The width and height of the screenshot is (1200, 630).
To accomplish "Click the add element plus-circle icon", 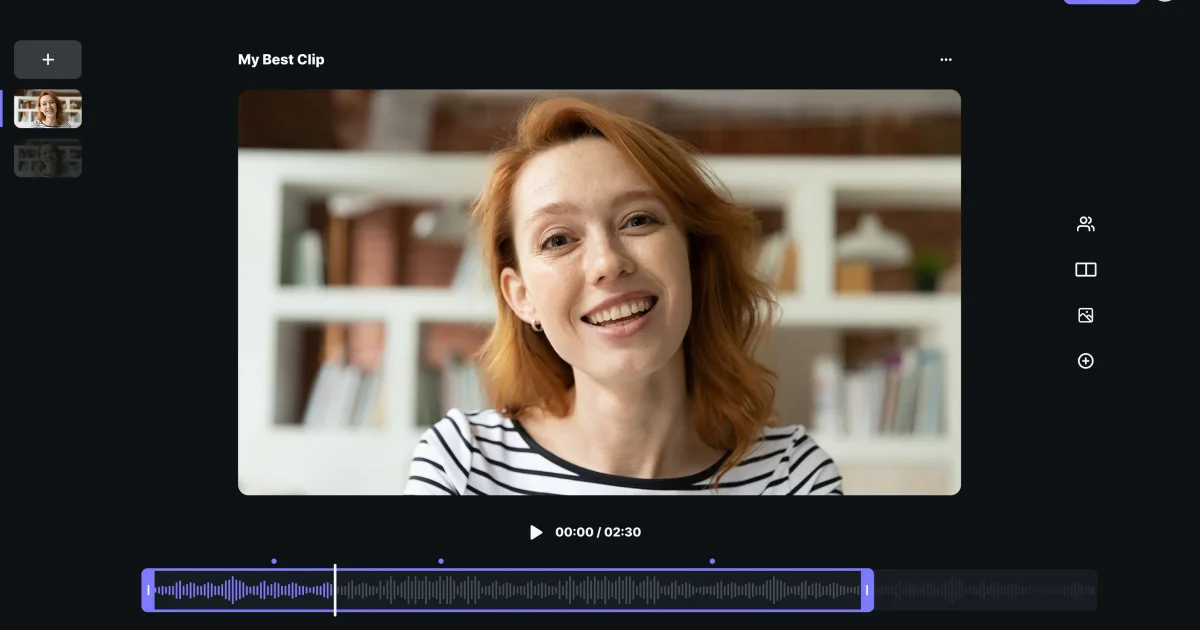I will 1085,361.
